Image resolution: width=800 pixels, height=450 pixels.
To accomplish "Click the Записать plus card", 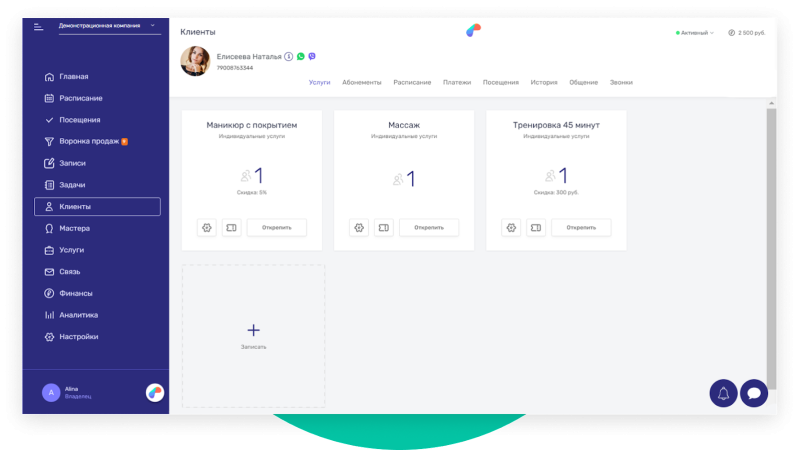I will (x=253, y=334).
